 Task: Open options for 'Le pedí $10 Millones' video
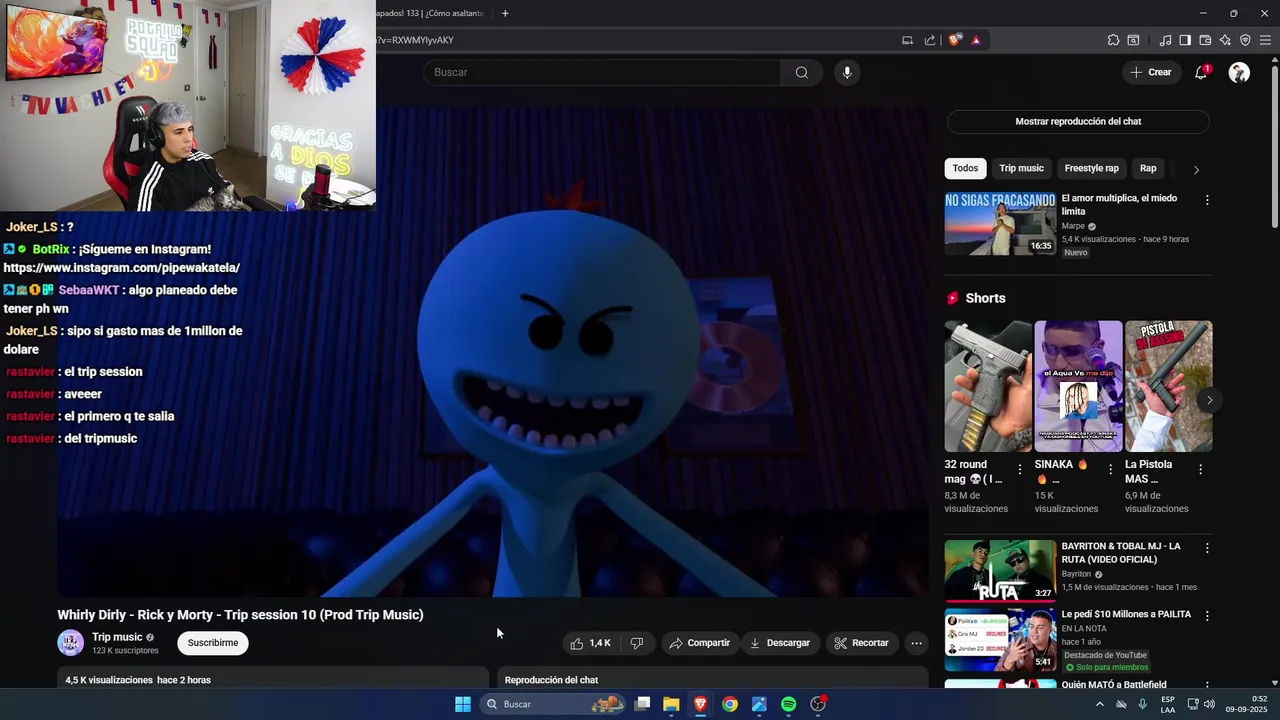click(x=1207, y=616)
